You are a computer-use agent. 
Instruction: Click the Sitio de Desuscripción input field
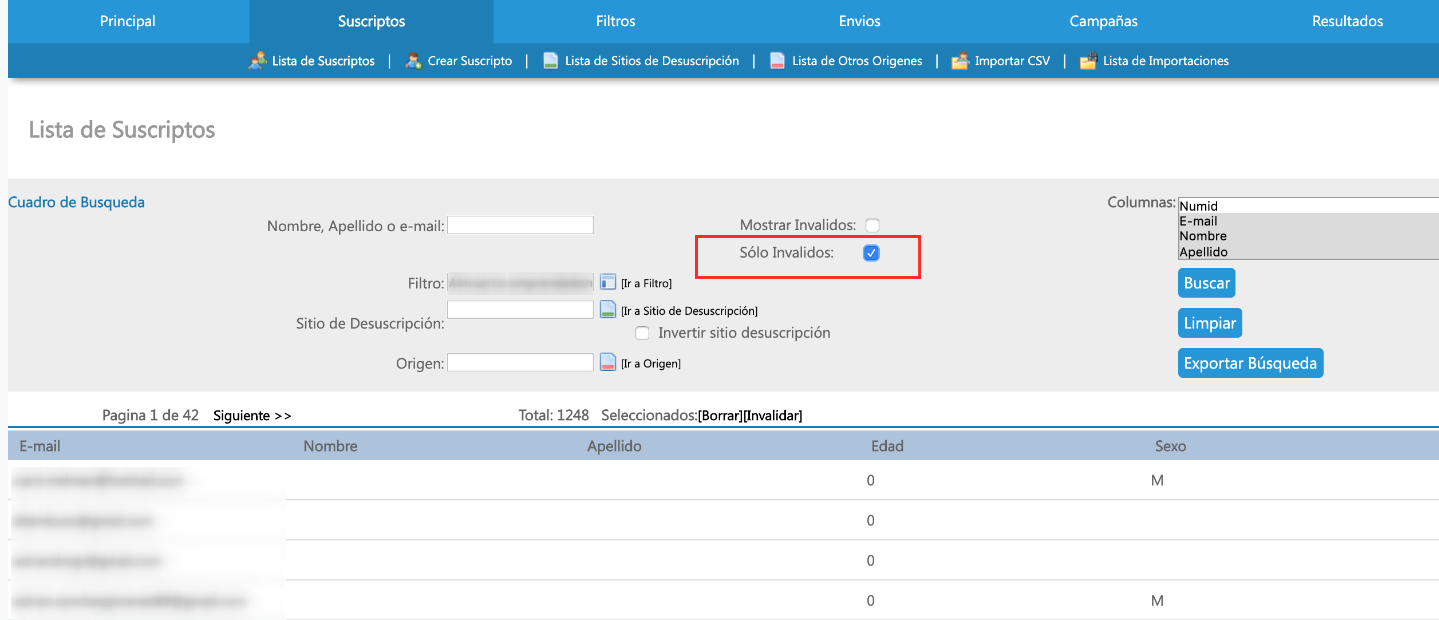pos(520,310)
